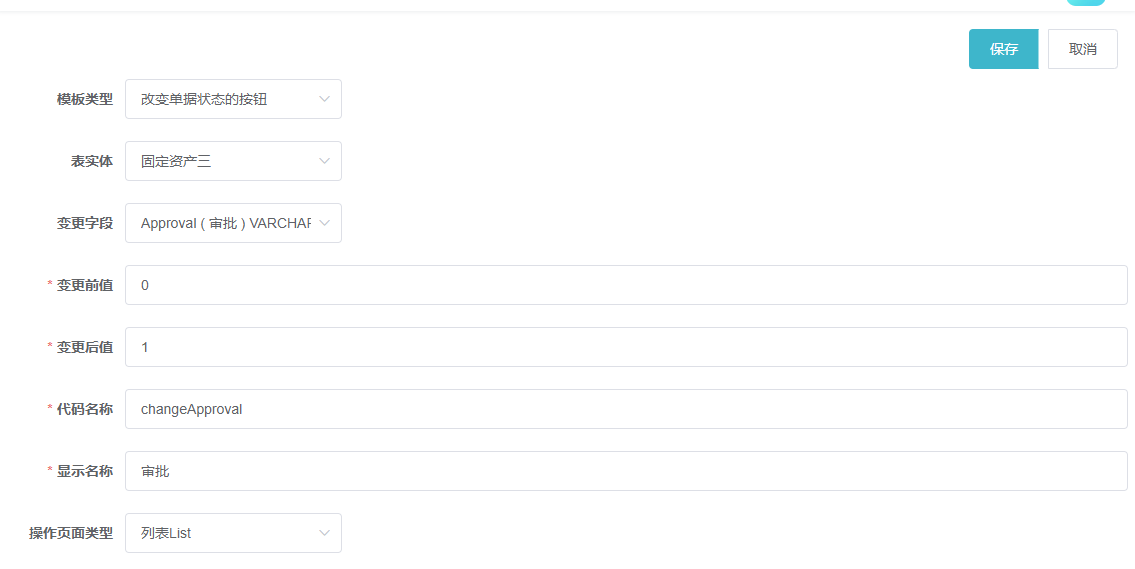Image resolution: width=1135 pixels, height=569 pixels.
Task: Click the chevron arrow in 变更字段 select
Action: (324, 223)
